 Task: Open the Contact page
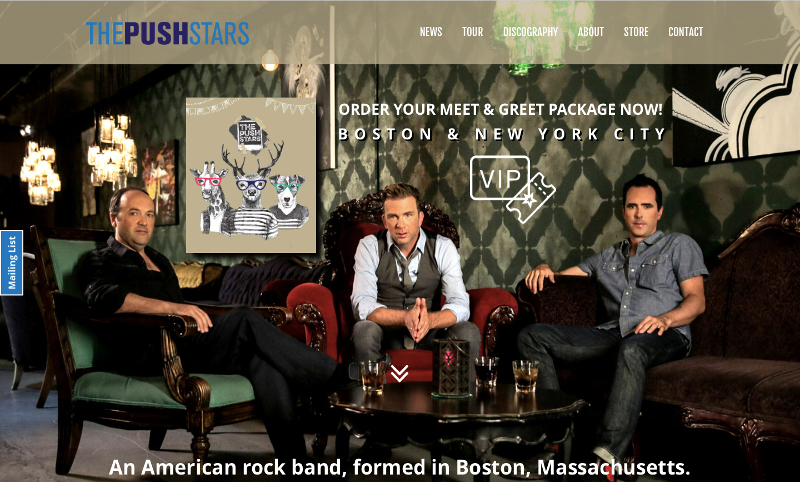tap(685, 32)
